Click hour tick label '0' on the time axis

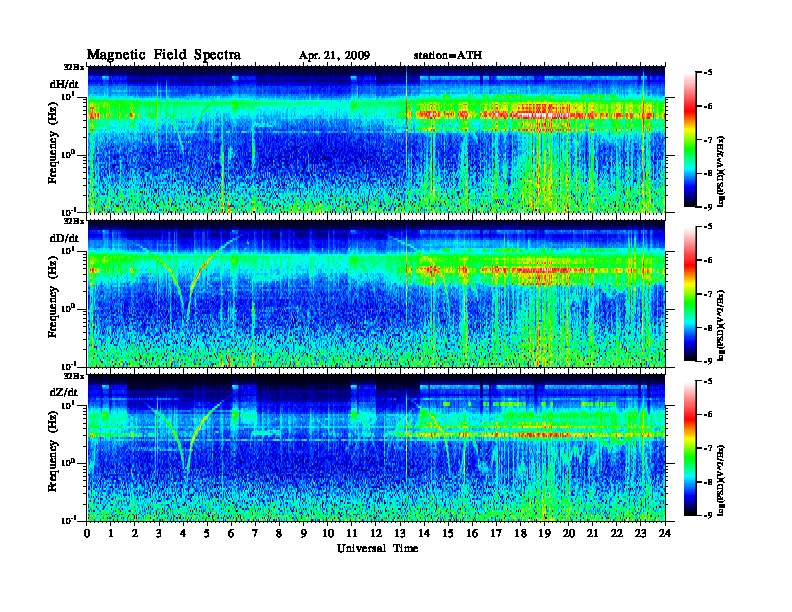pyautogui.click(x=87, y=534)
